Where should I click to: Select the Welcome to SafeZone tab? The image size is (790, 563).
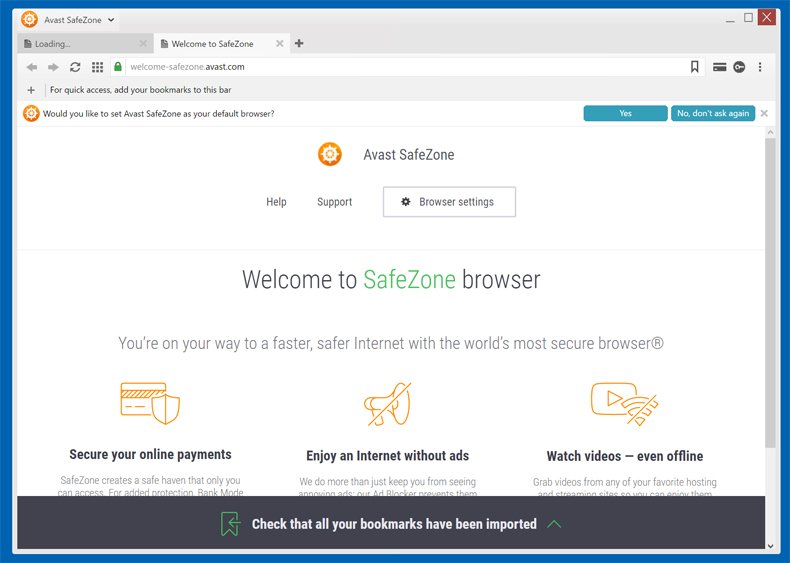point(221,44)
